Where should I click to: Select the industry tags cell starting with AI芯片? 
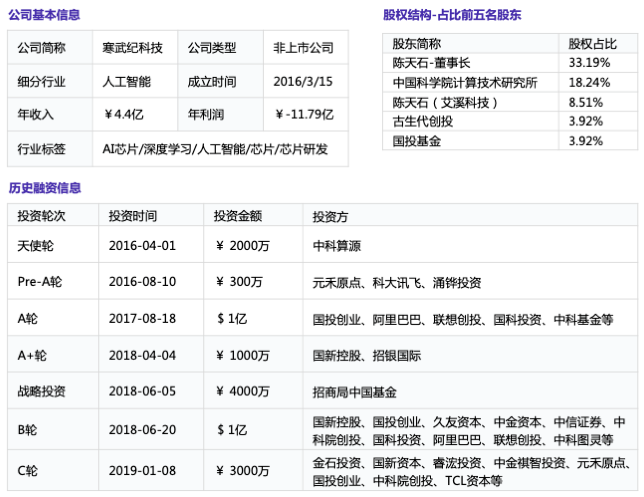214,148
